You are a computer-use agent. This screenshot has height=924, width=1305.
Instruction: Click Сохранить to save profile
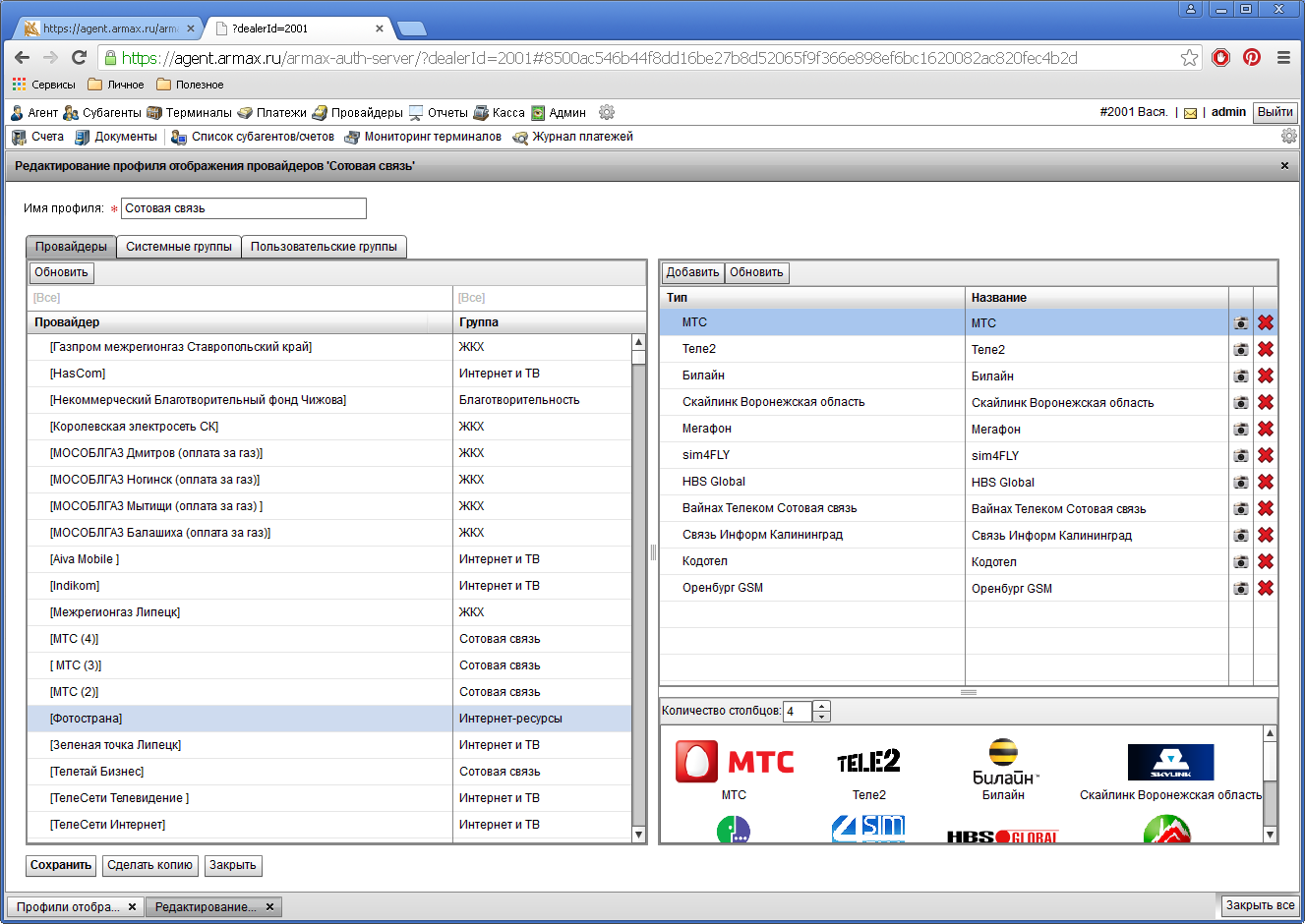(61, 866)
